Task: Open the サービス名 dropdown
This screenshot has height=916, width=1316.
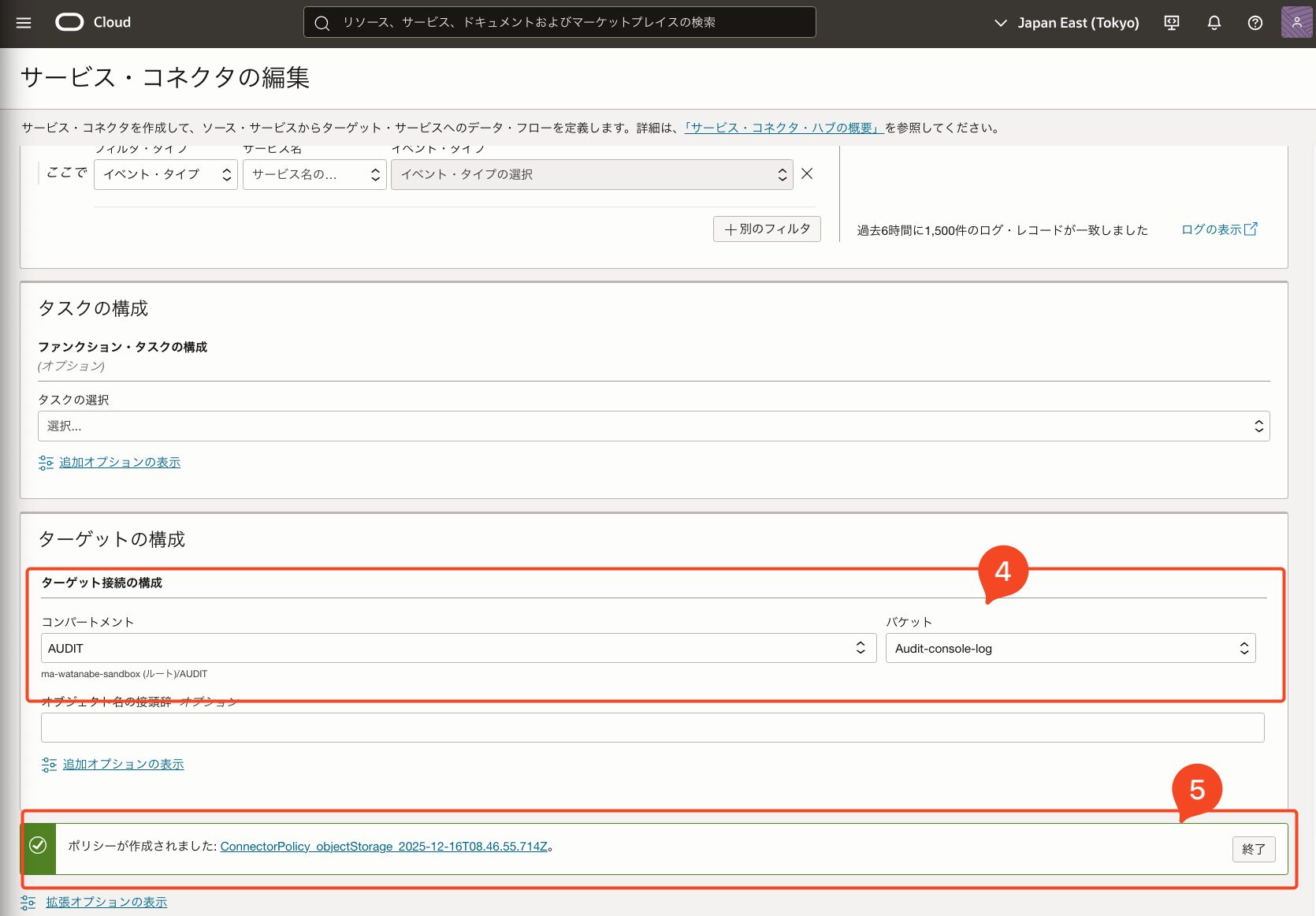Action: click(x=314, y=175)
